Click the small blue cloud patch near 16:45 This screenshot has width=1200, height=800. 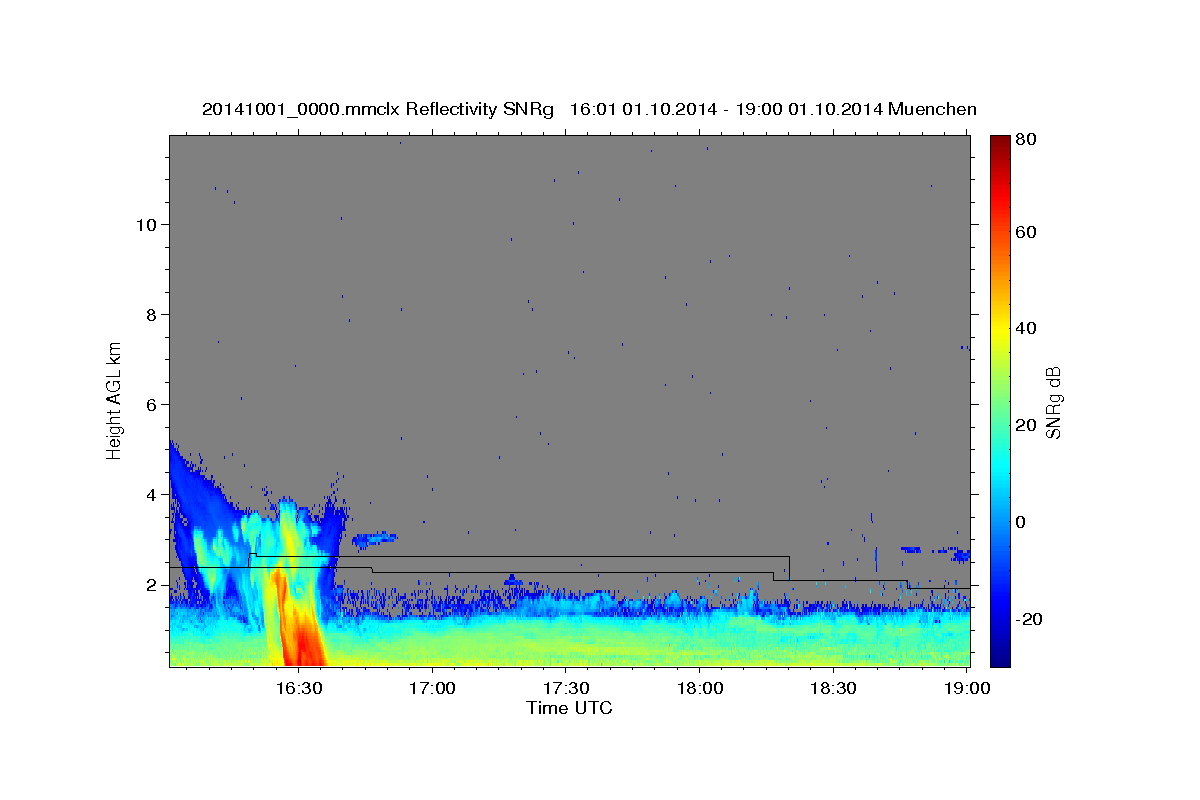pyautogui.click(x=376, y=539)
